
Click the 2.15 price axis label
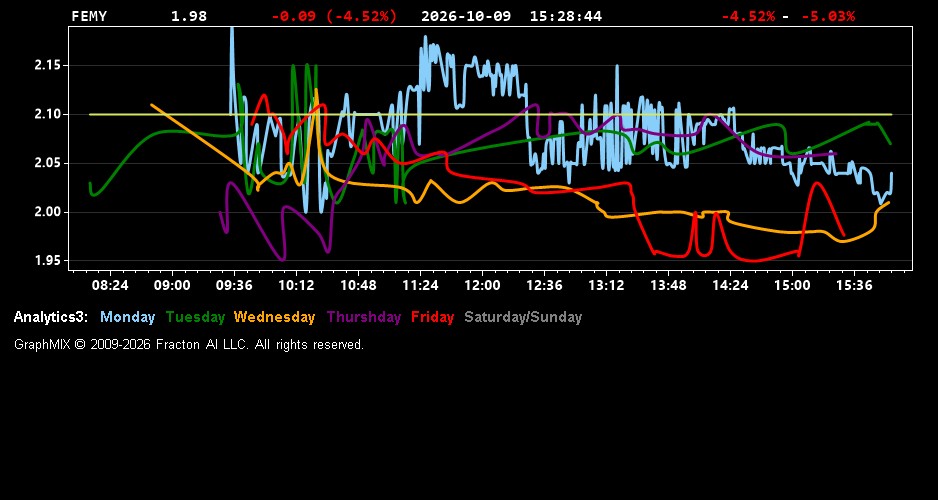[x=47, y=65]
